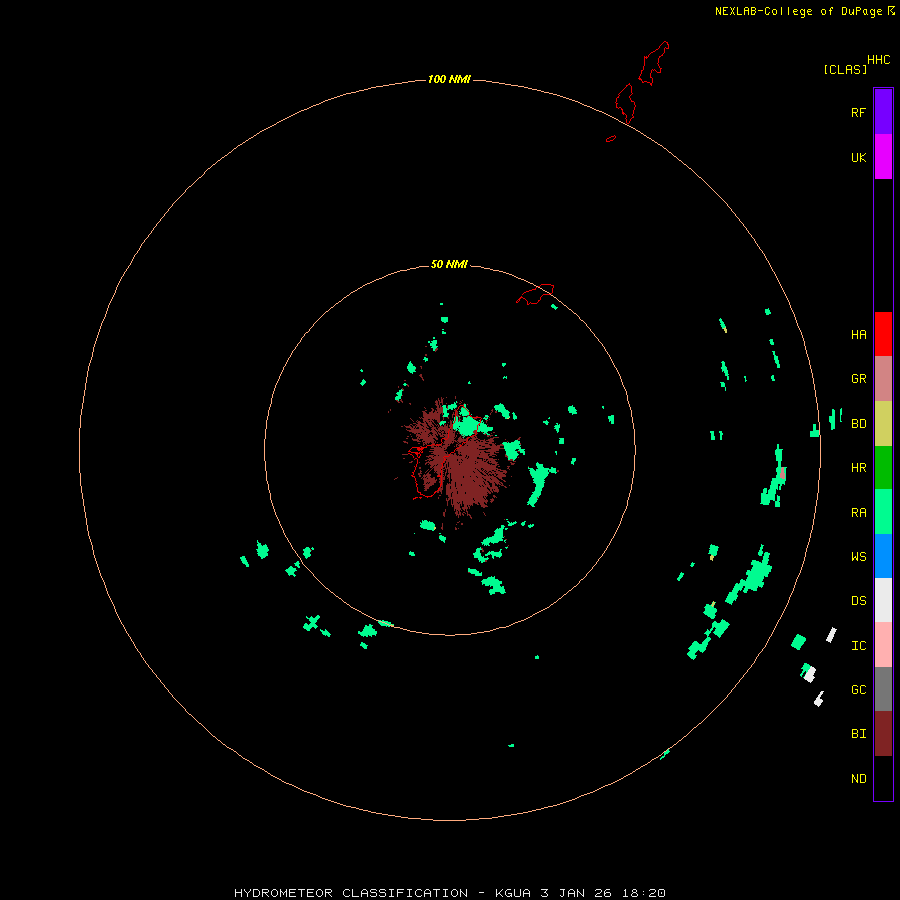Click the HA red legend swatch
The height and width of the screenshot is (900, 900).
coord(883,334)
